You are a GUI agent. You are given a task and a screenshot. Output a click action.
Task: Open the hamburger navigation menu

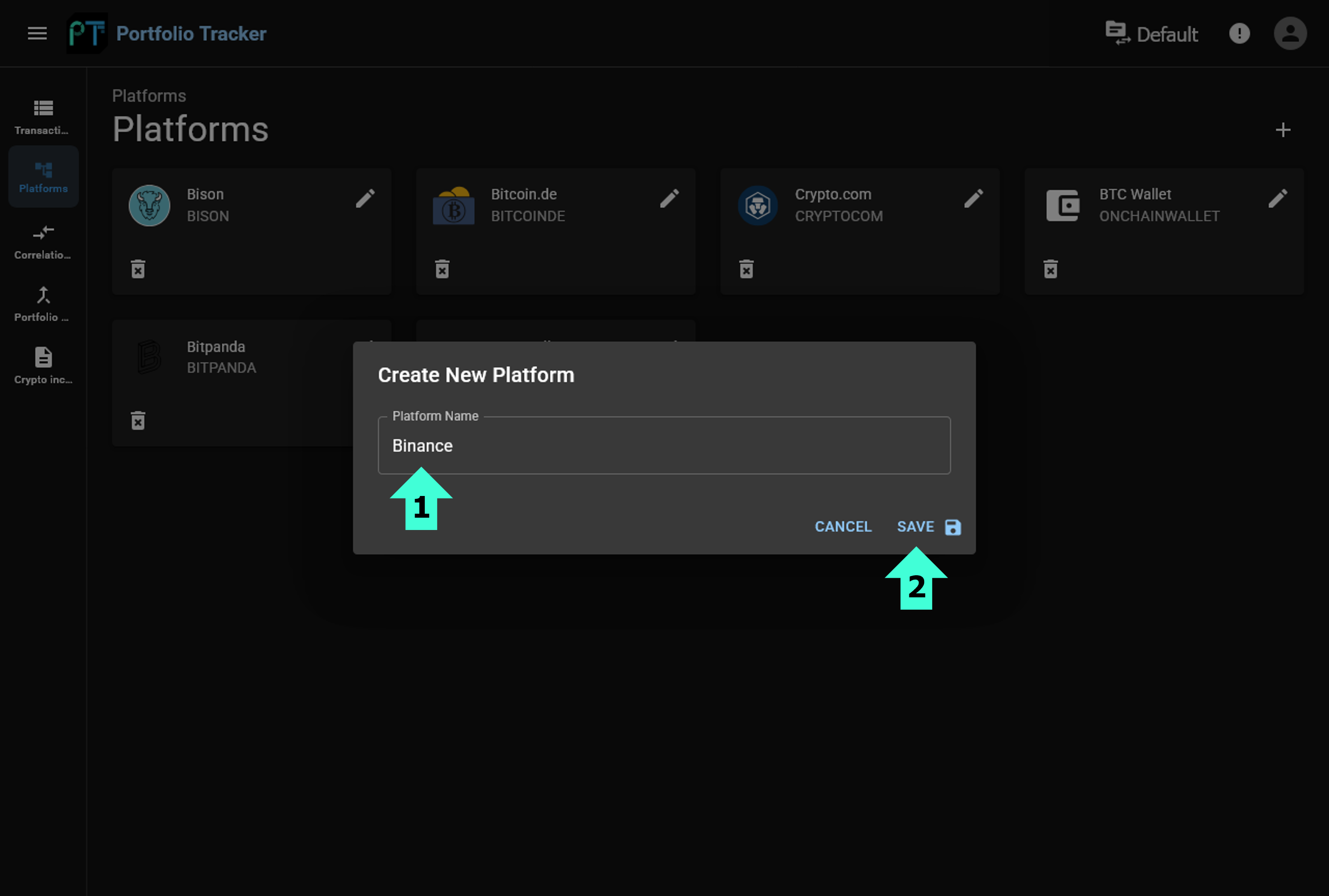click(37, 33)
